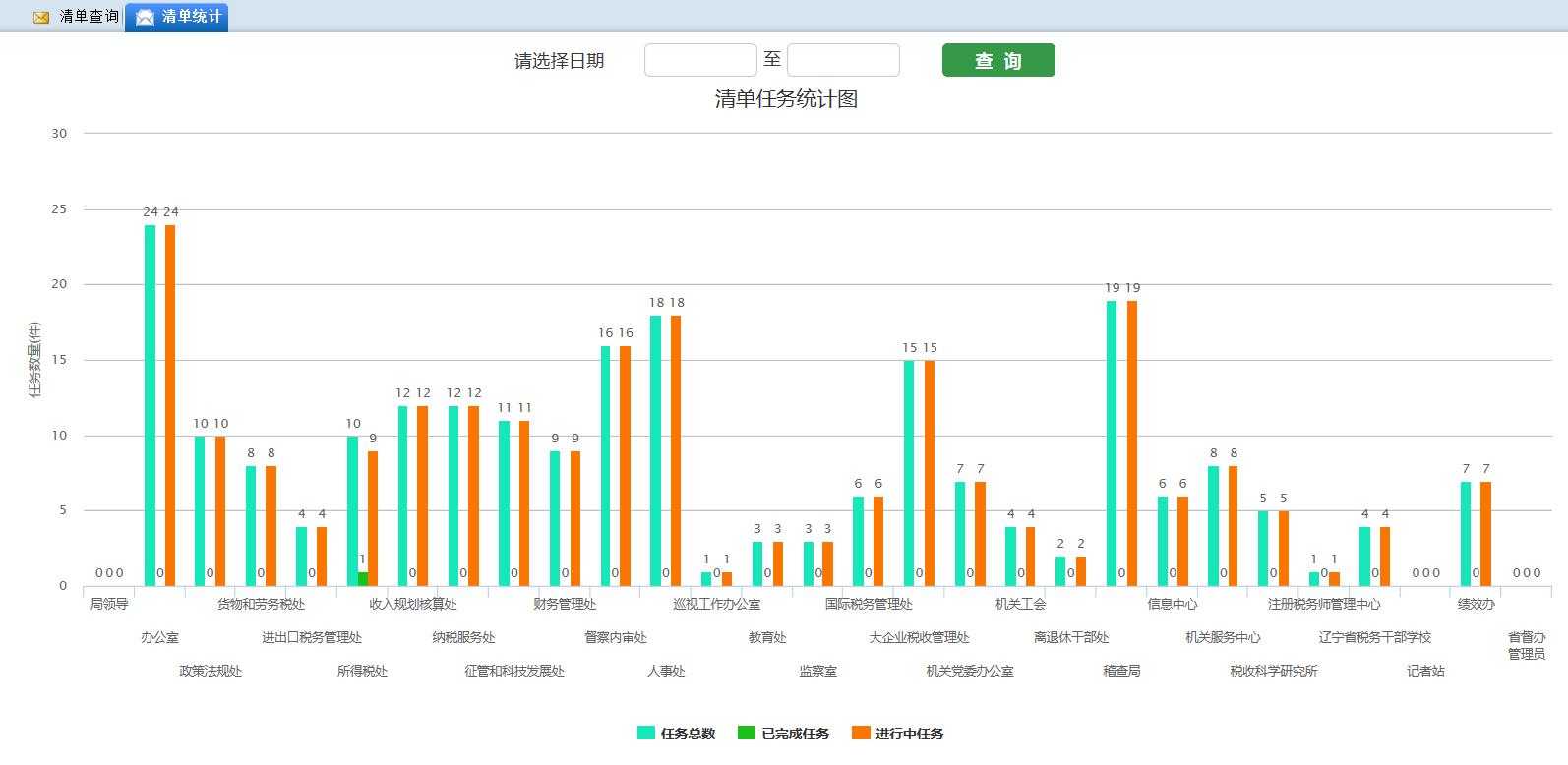This screenshot has height=765, width=1568.
Task: Click the 征管和科技发展处 axis label
Action: pos(514,671)
